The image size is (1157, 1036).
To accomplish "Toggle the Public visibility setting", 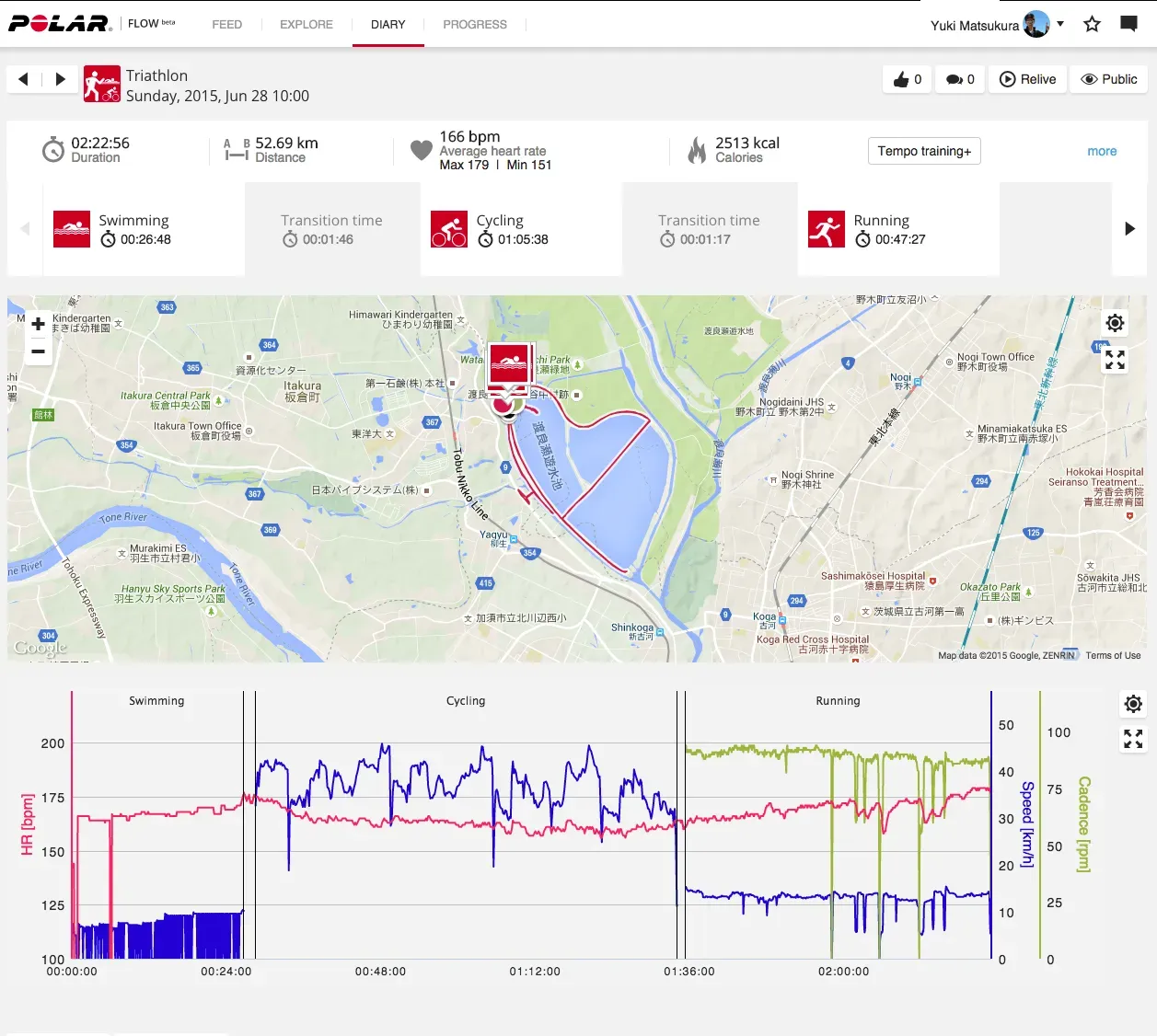I will coord(1108,79).
